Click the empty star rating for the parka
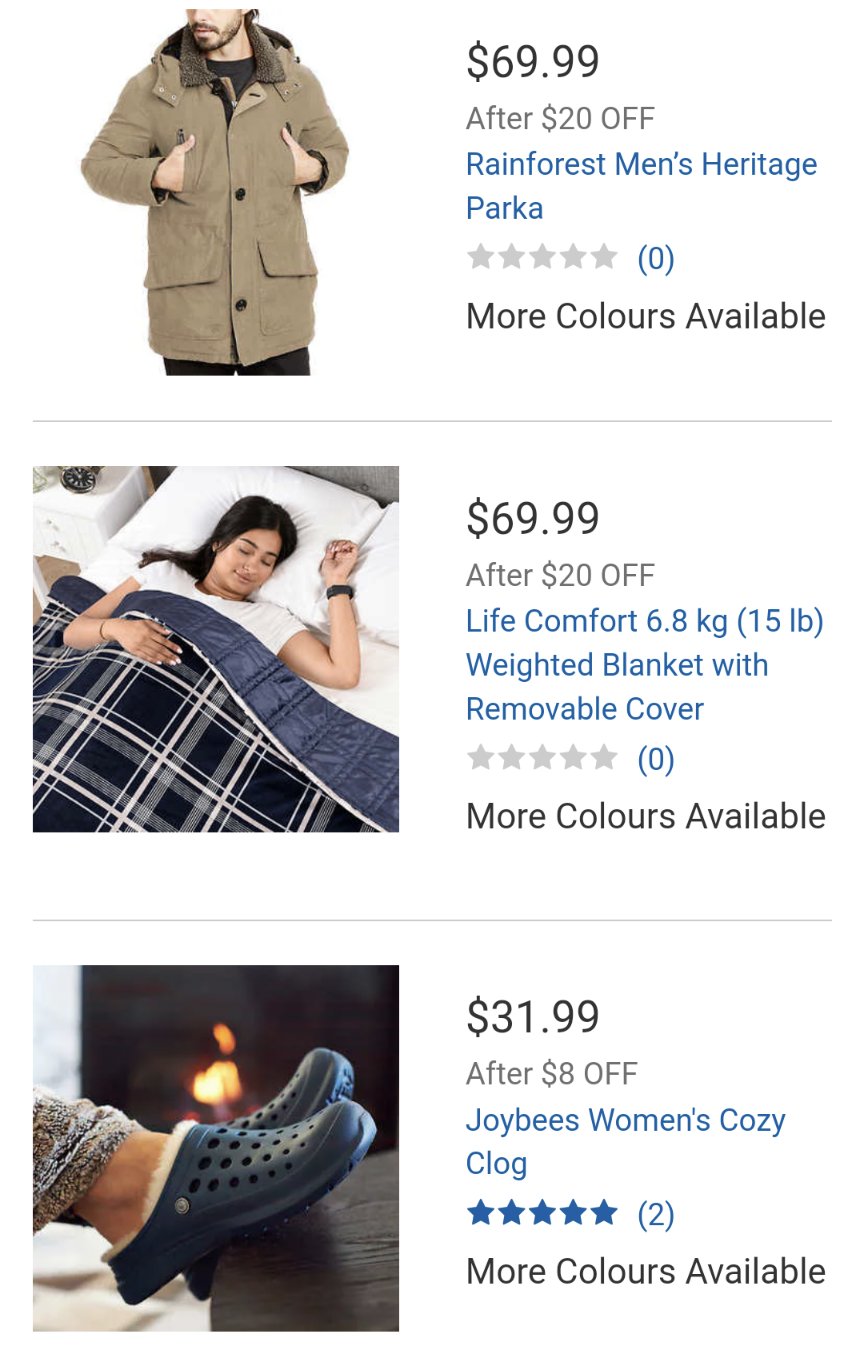This screenshot has height=1365, width=864. point(542,258)
